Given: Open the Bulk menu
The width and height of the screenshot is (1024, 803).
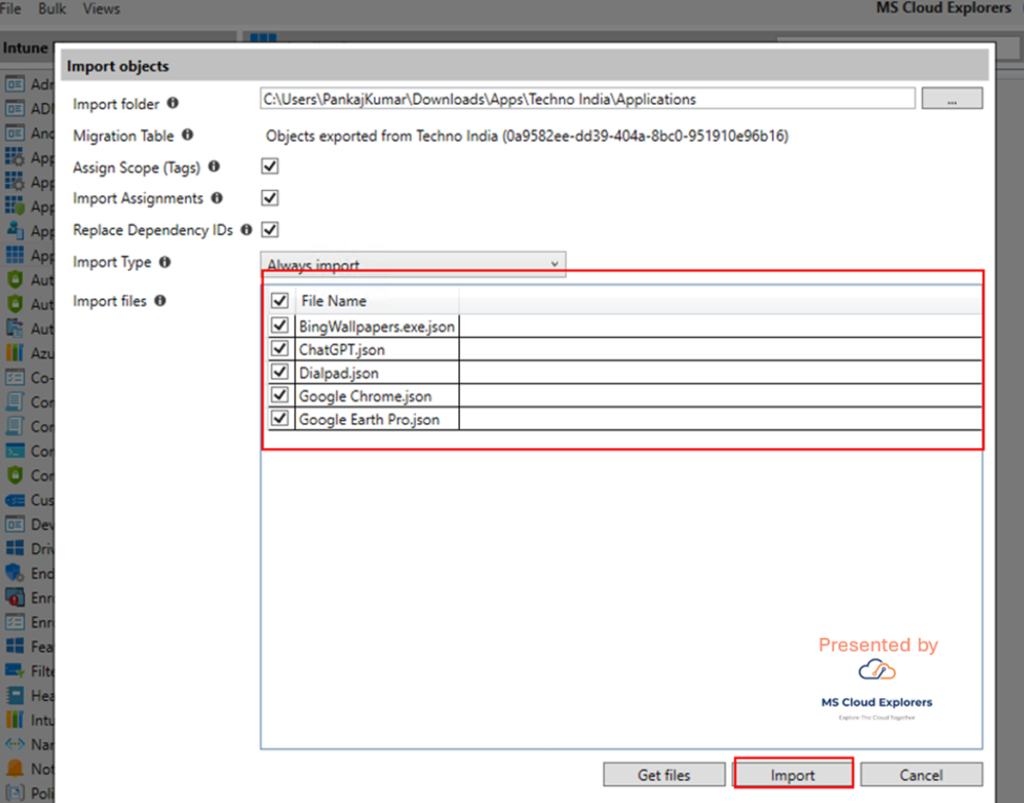Looking at the screenshot, I should coord(52,8).
